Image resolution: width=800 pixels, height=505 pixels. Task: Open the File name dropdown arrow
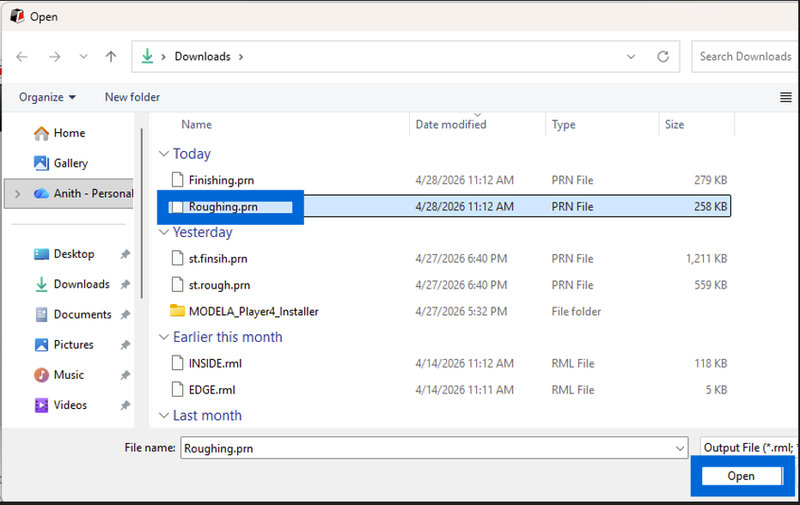(680, 448)
